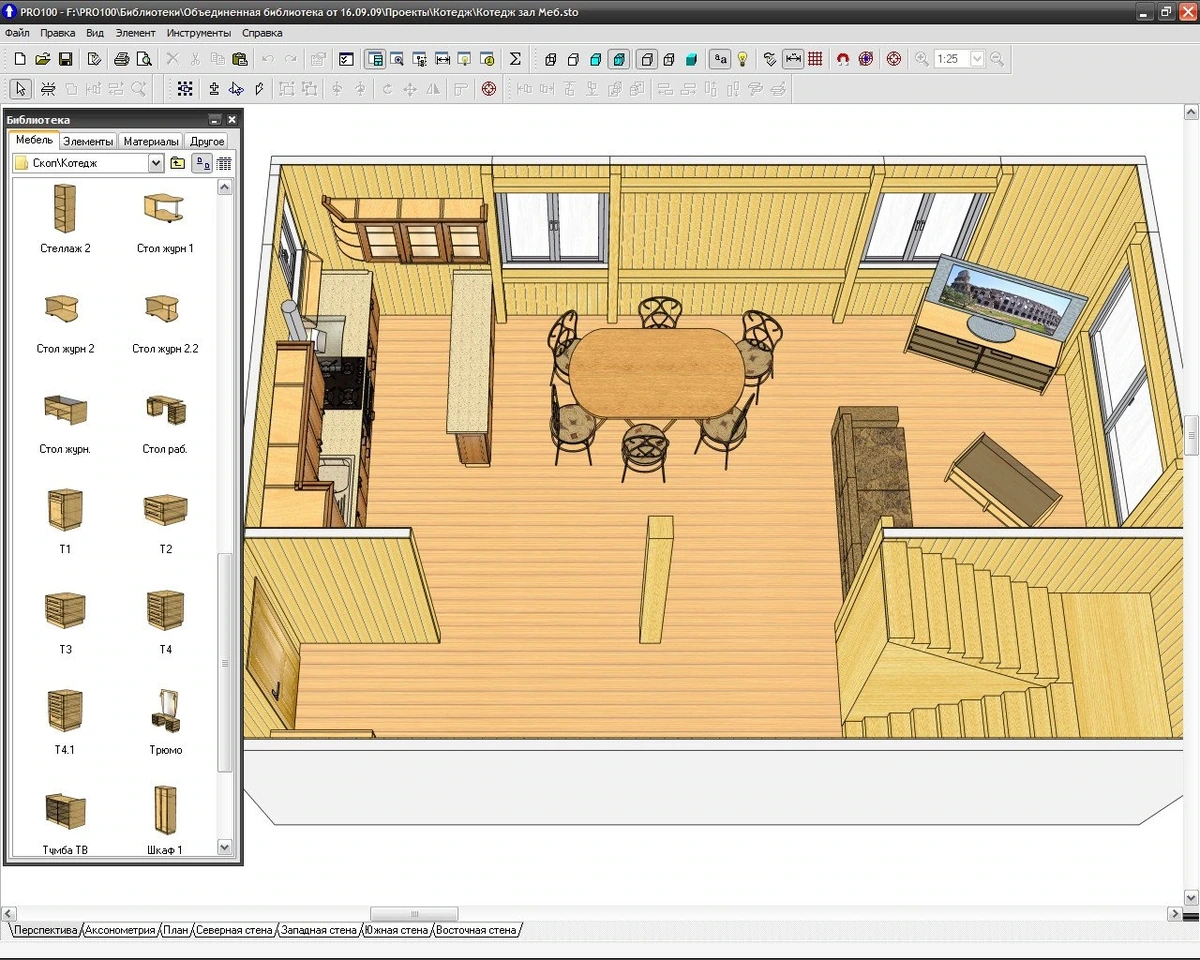Viewport: 1200px width, 960px height.
Task: Toggle the dimensions display arrows icon
Action: [792, 59]
